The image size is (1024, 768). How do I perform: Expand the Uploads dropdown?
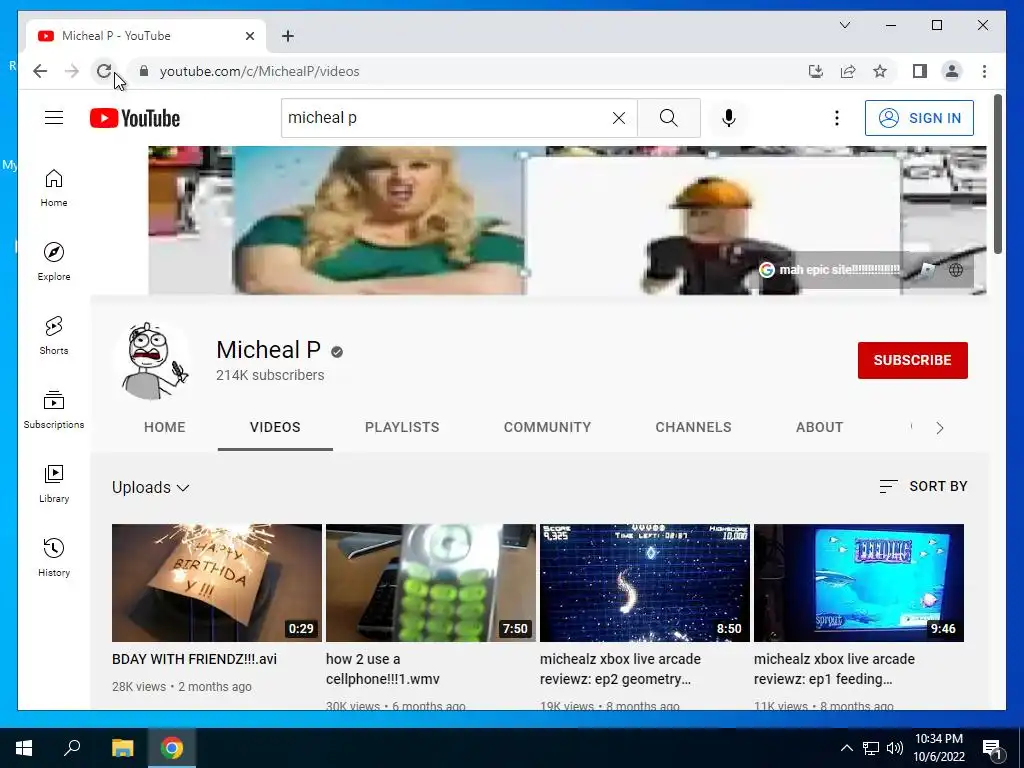click(150, 488)
